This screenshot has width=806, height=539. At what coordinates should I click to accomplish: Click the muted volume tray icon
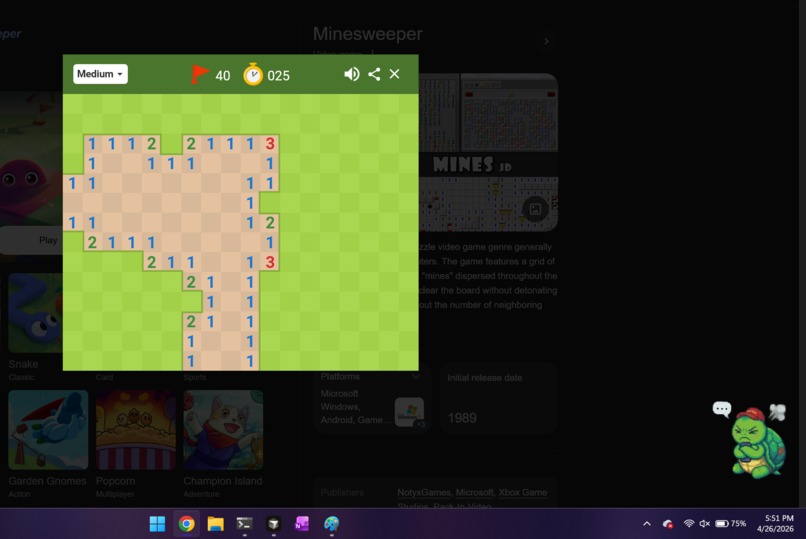coord(704,524)
